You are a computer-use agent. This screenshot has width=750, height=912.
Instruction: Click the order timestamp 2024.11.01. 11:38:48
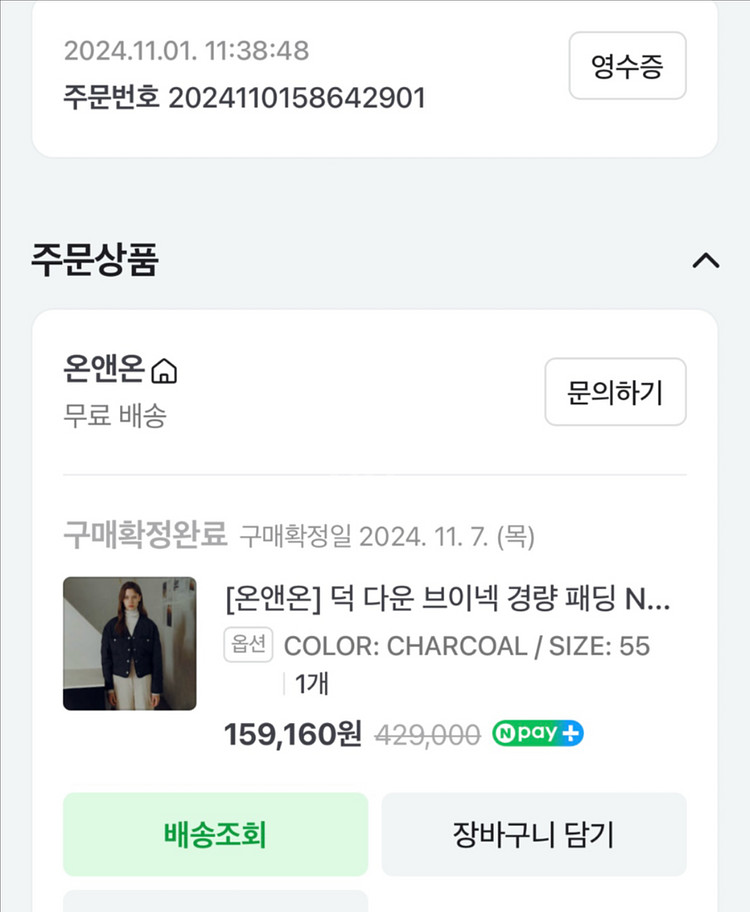[186, 50]
